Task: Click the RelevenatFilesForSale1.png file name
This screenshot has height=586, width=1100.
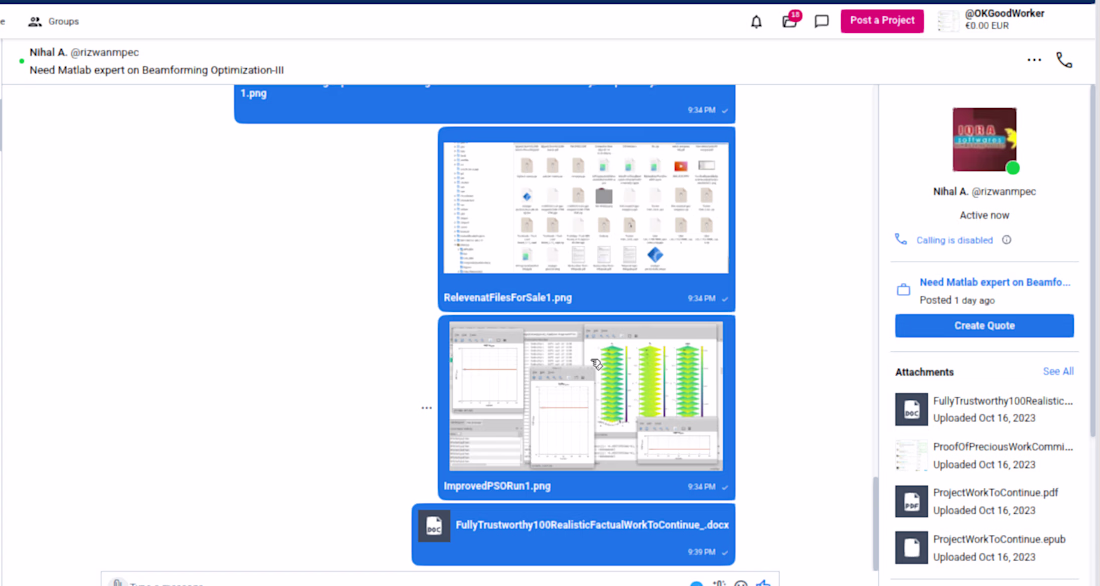Action: coord(507,298)
